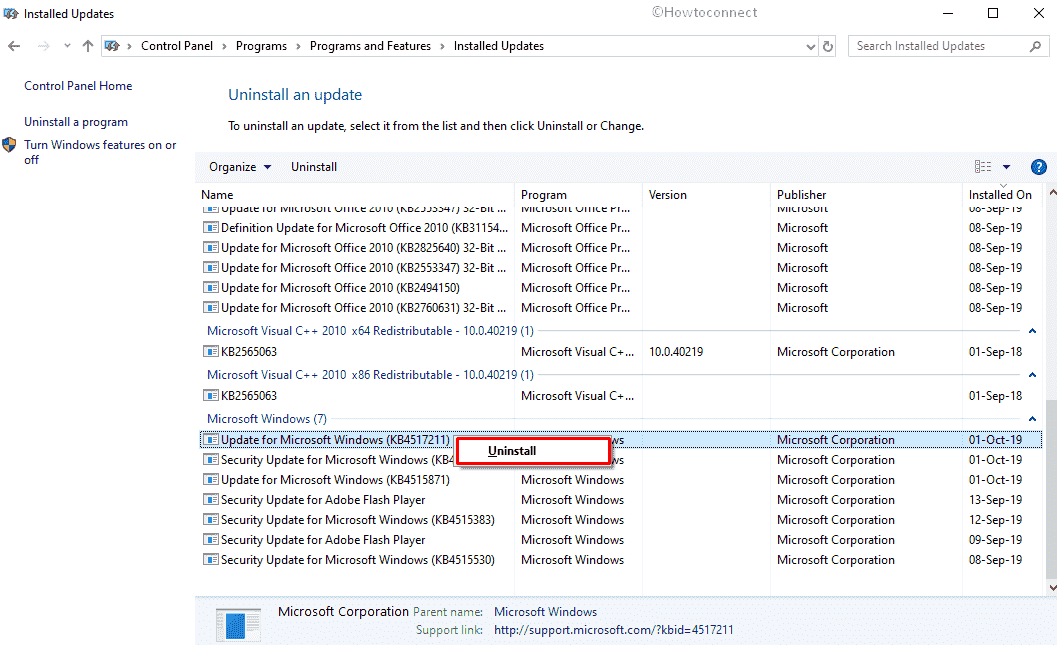Open the Help question mark icon
Screen dimensions: 1057x645
pos(1038,167)
